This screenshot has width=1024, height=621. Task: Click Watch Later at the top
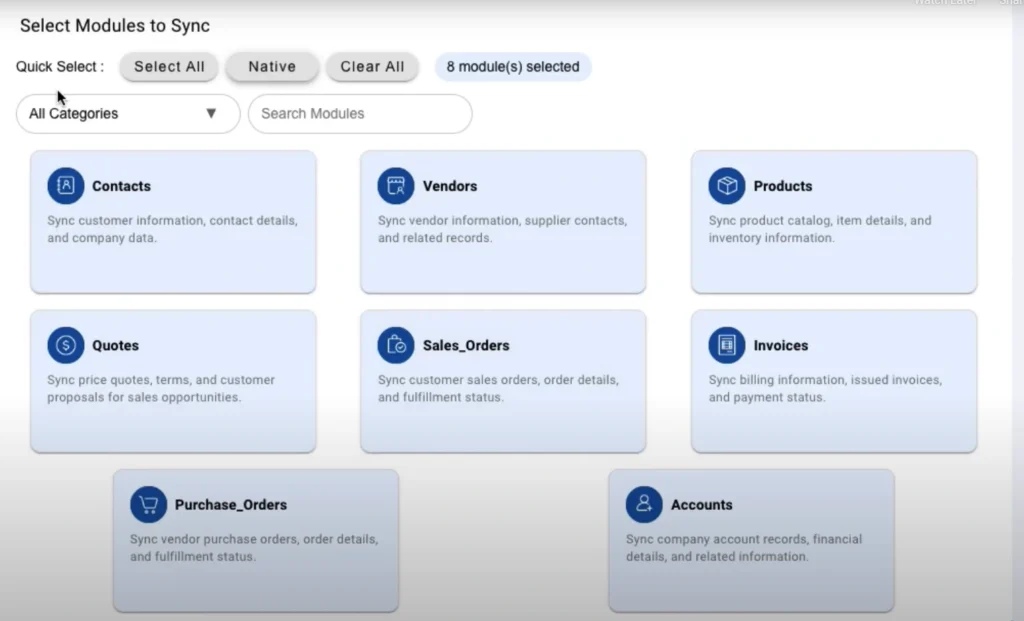[x=944, y=3]
